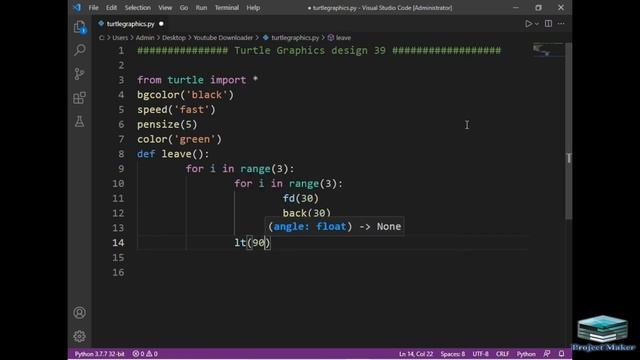The width and height of the screenshot is (640, 360).
Task: Click line number 8 in the gutter
Action: point(121,154)
